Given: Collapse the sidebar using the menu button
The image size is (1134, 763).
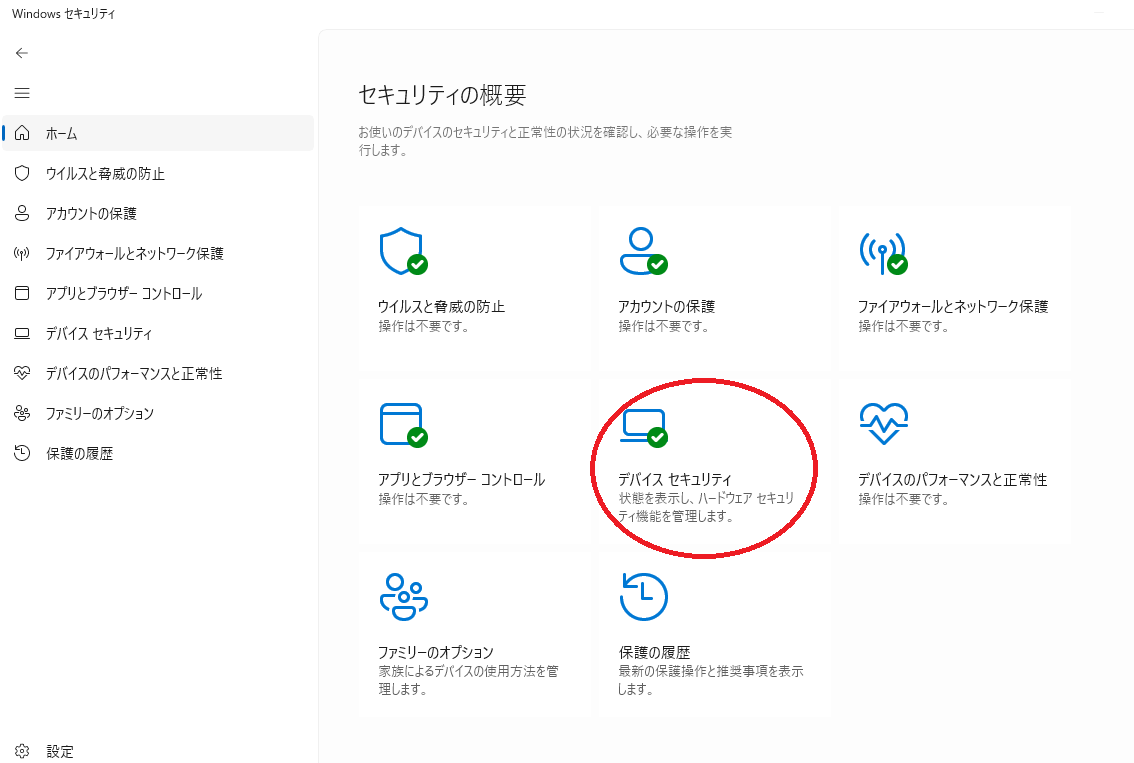Looking at the screenshot, I should coord(21,92).
